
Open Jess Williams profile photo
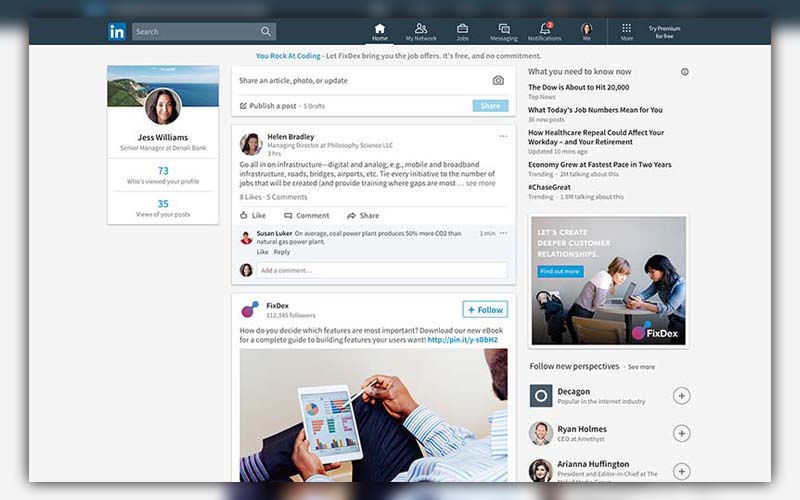click(x=163, y=107)
